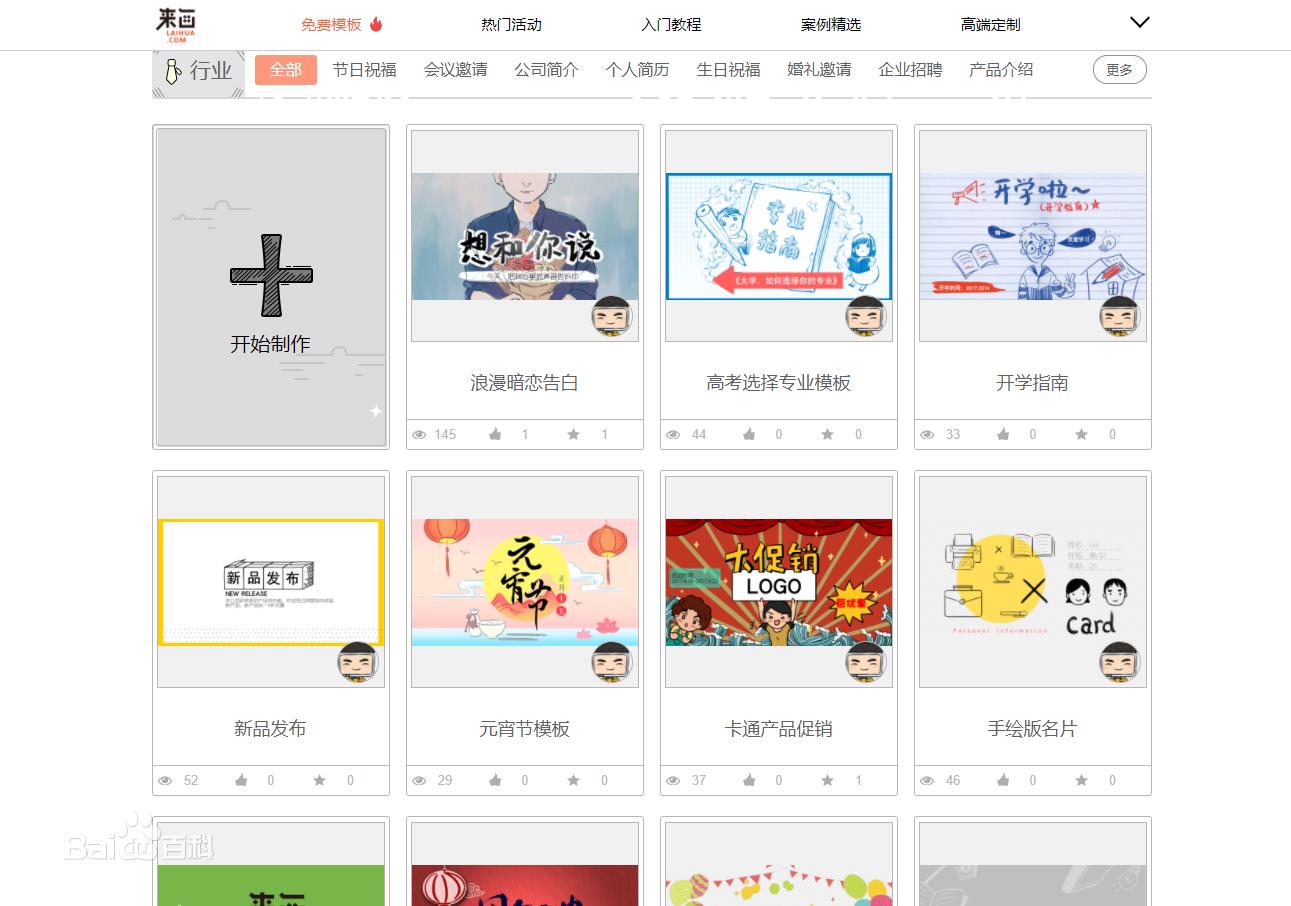Click the author avatar on 高考选择专业模板 card
This screenshot has width=1291, height=906.
click(866, 316)
